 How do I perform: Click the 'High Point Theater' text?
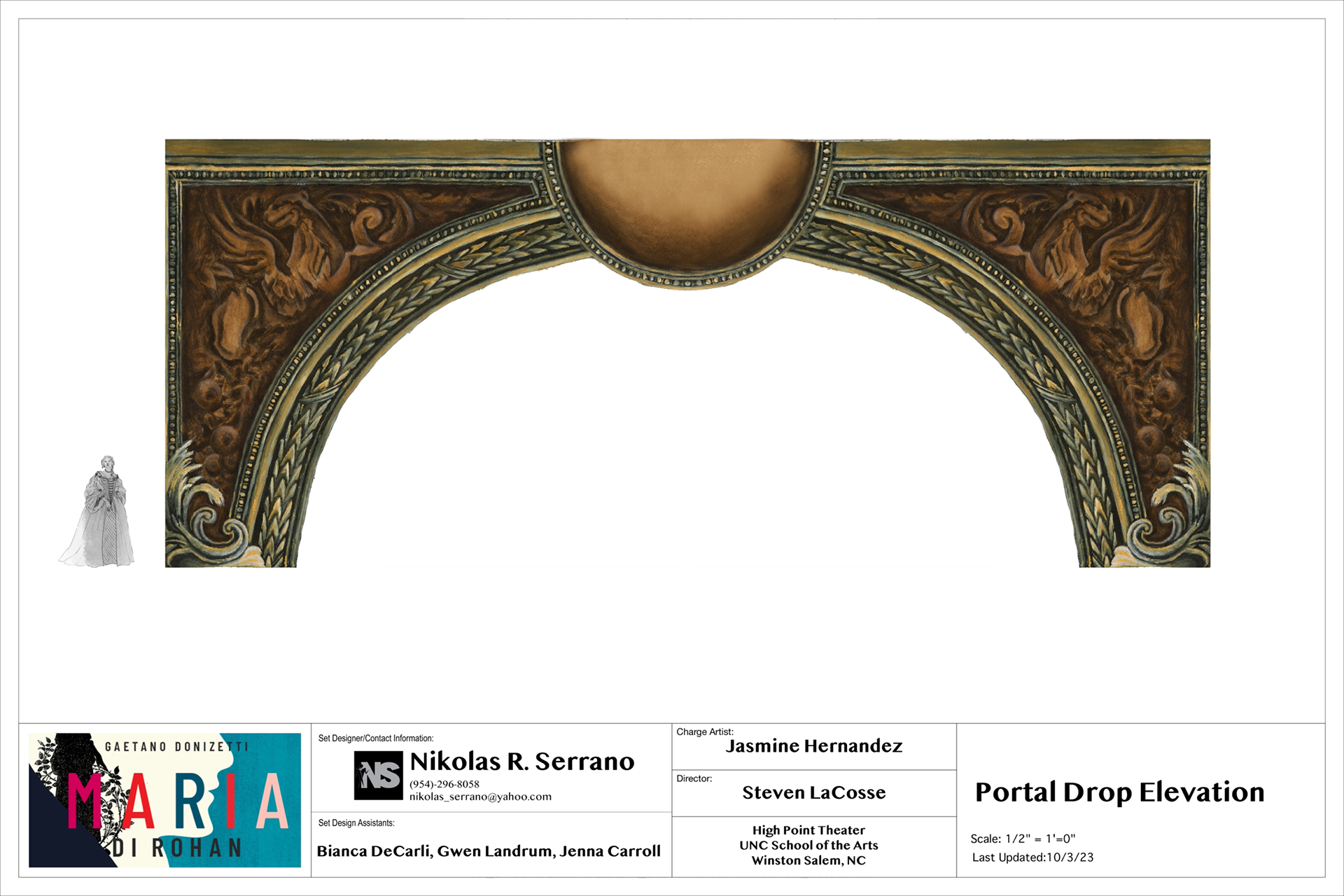pyautogui.click(x=808, y=830)
